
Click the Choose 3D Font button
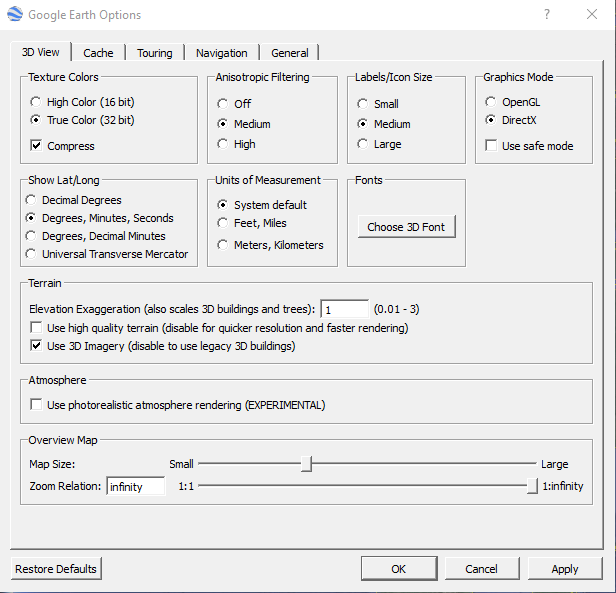point(407,227)
